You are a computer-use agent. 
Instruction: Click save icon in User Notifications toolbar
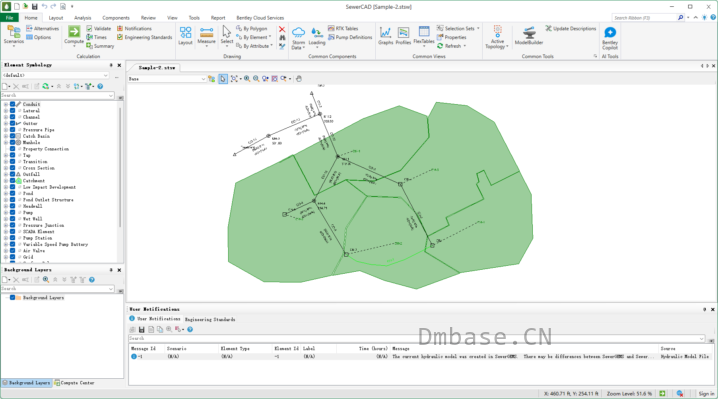(141, 329)
